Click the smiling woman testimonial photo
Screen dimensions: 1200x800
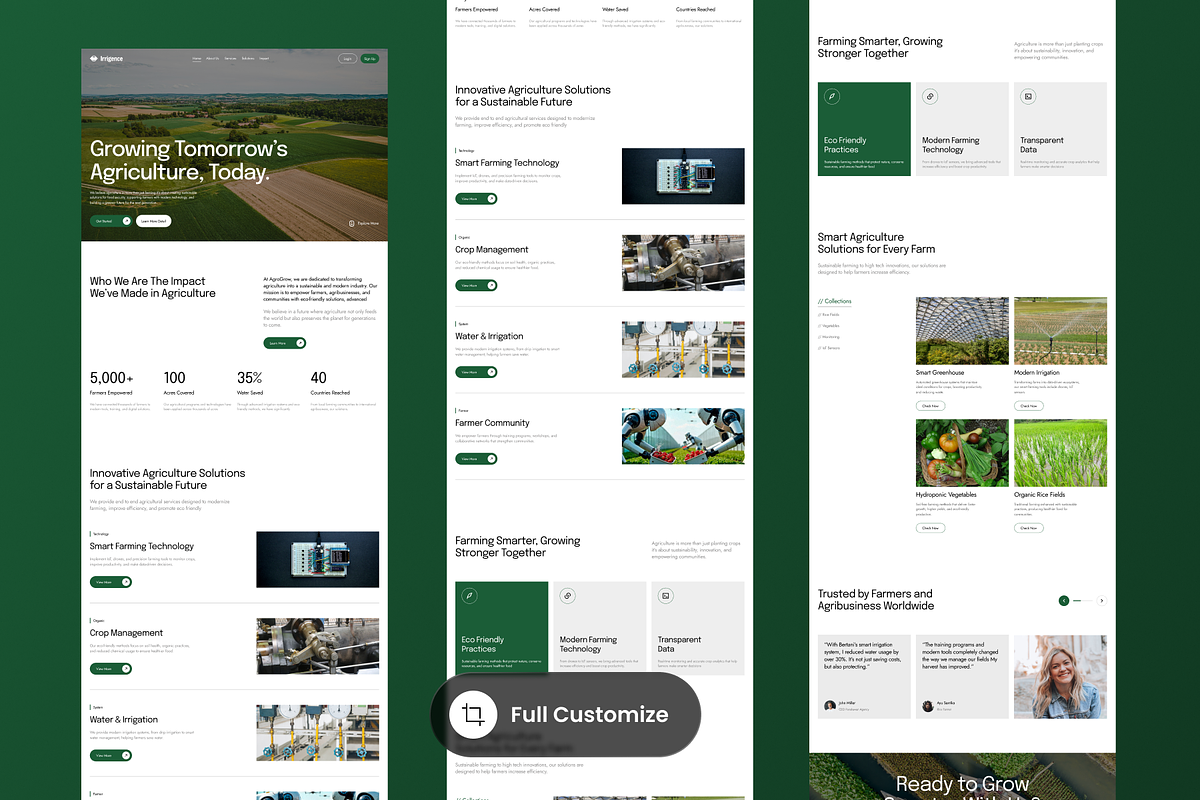(1060, 676)
